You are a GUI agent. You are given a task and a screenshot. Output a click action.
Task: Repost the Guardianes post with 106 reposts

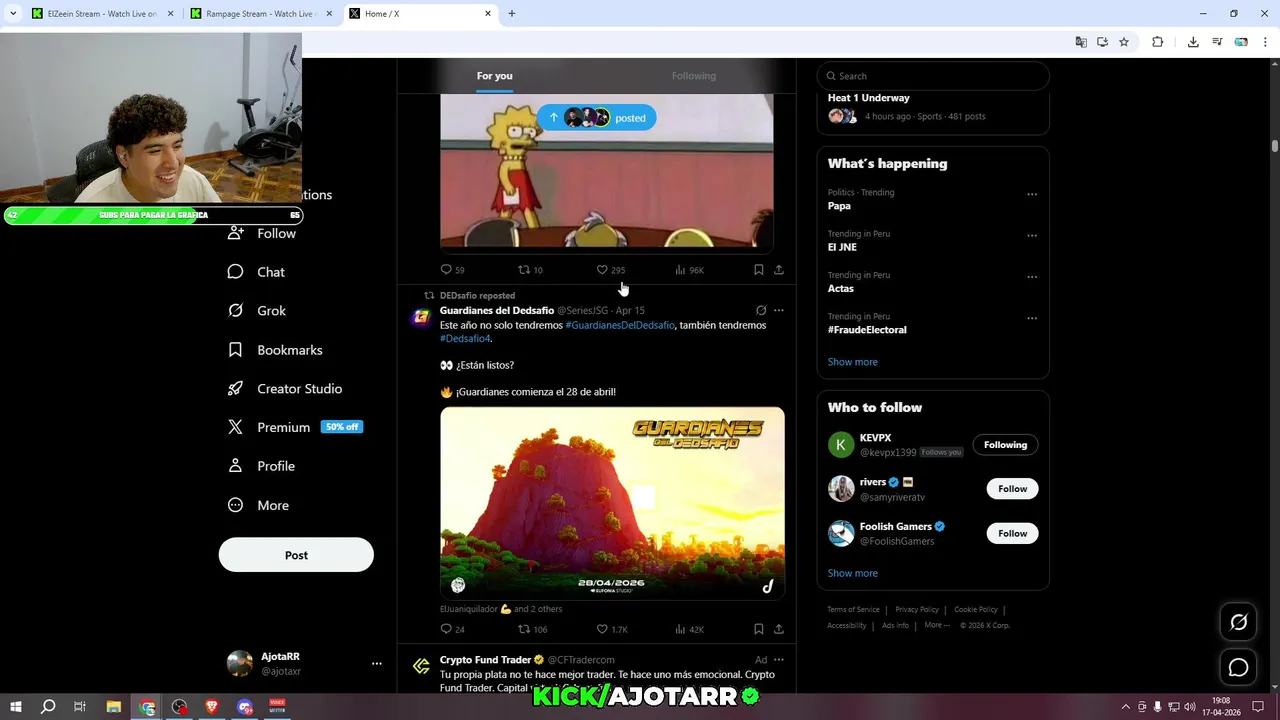tap(532, 629)
